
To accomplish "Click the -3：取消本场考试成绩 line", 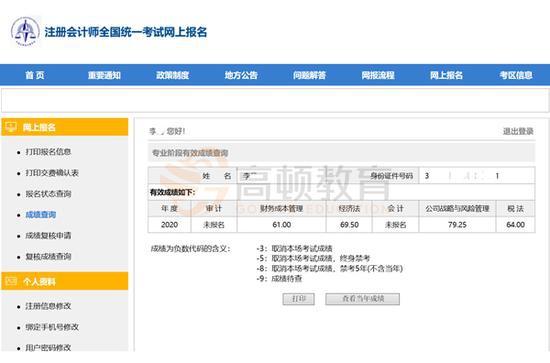I will (x=294, y=249).
